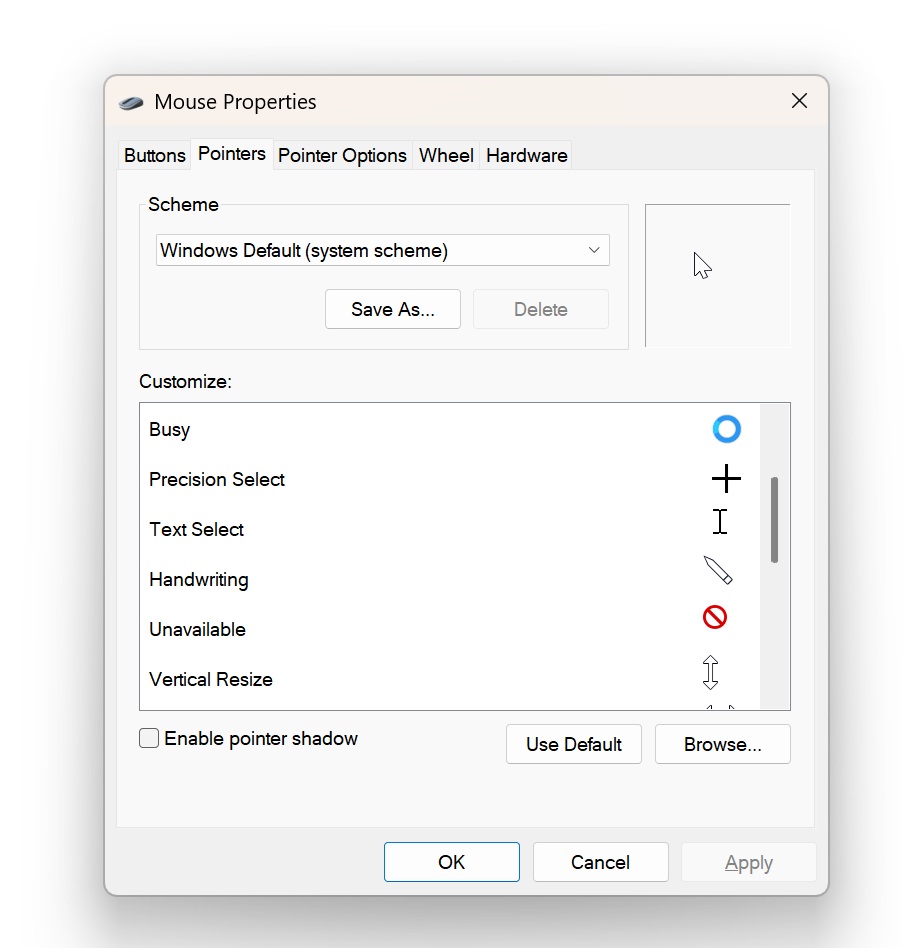
Task: Select the Pointers tab
Action: pos(231,154)
